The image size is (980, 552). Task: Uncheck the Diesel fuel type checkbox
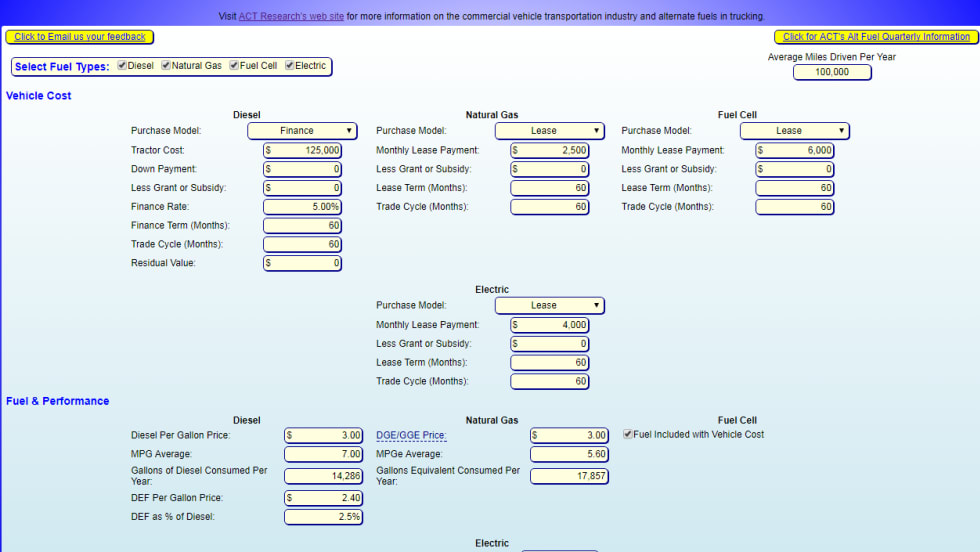122,66
